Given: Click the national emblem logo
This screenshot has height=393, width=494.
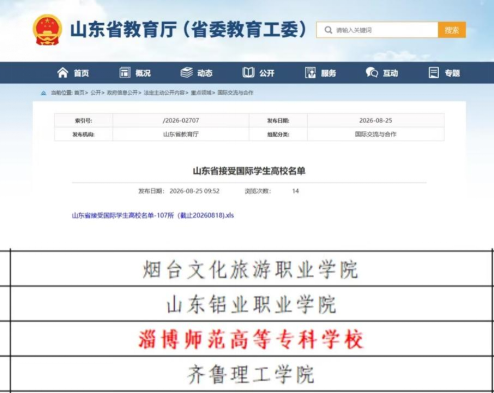Looking at the screenshot, I should click(47, 30).
